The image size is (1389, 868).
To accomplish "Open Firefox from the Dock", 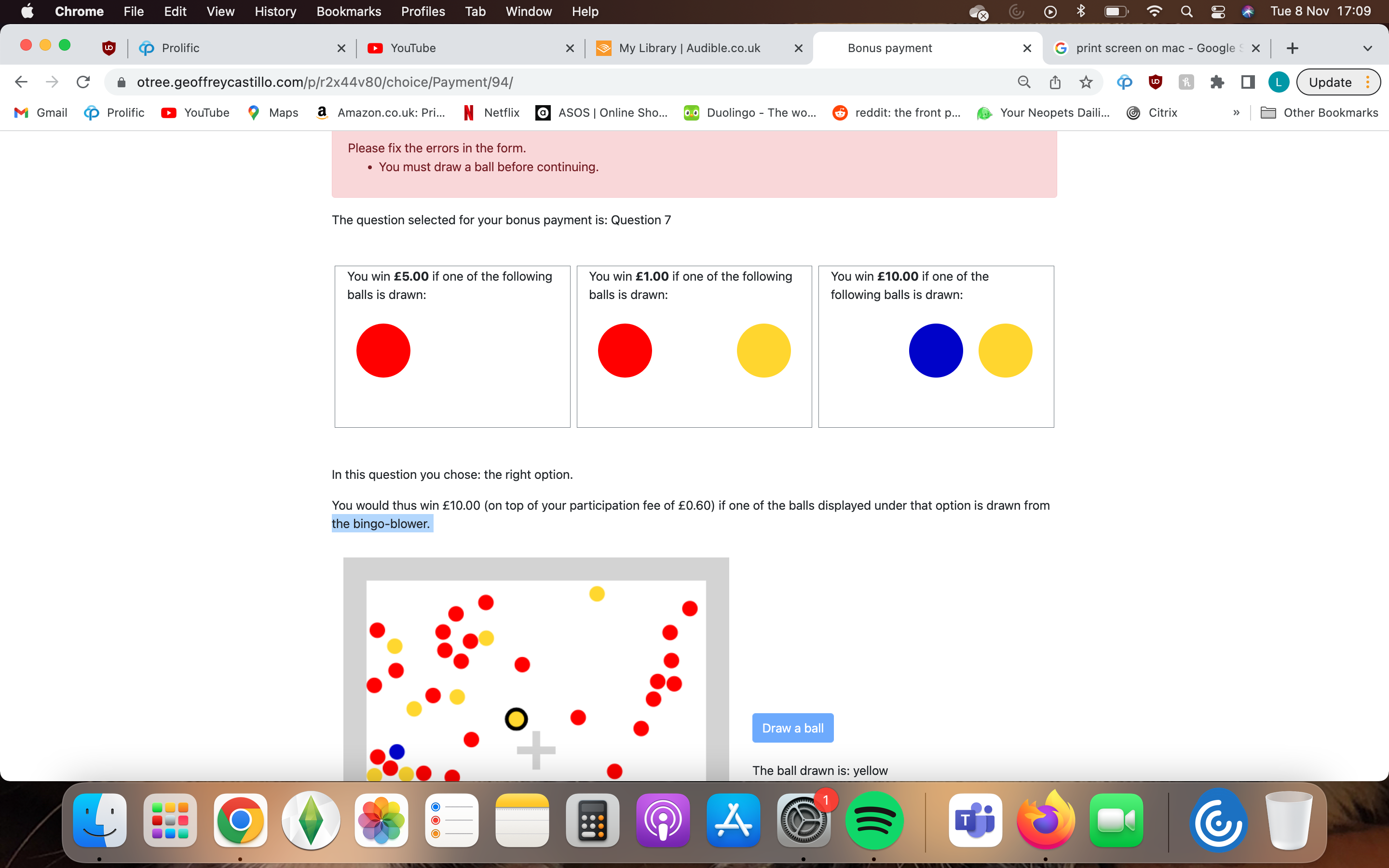I will [x=1046, y=820].
